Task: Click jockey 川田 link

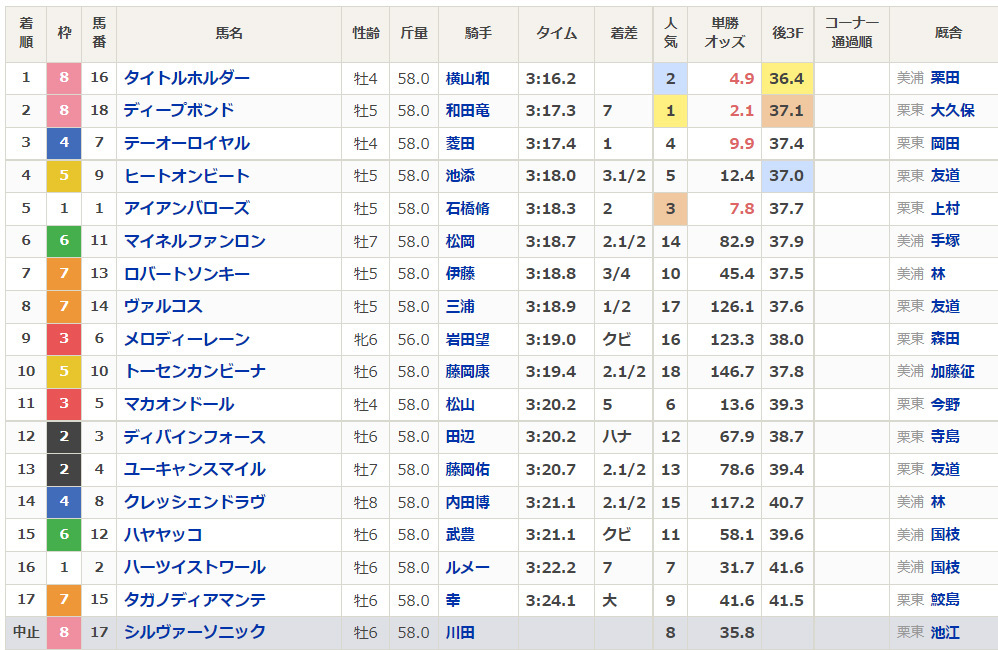Action: coord(460,632)
